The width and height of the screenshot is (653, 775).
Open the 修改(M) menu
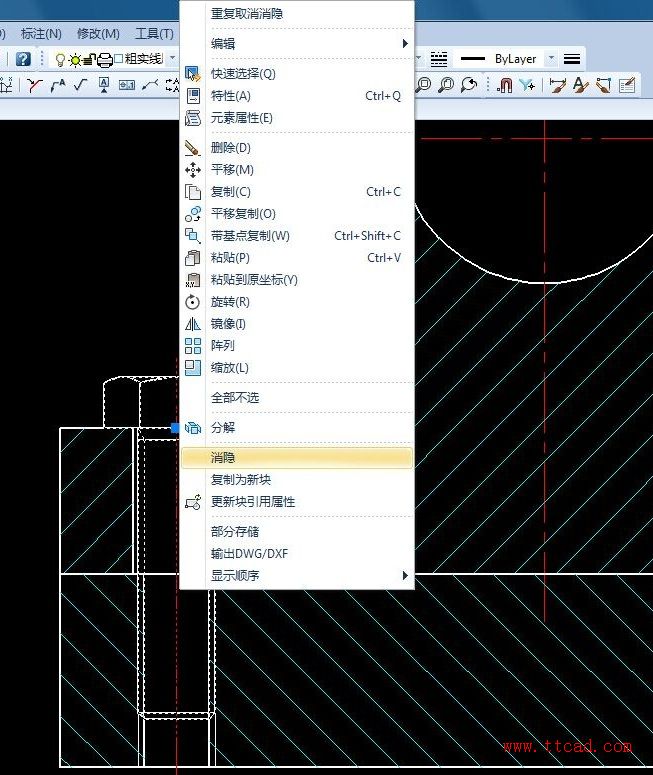[x=98, y=34]
